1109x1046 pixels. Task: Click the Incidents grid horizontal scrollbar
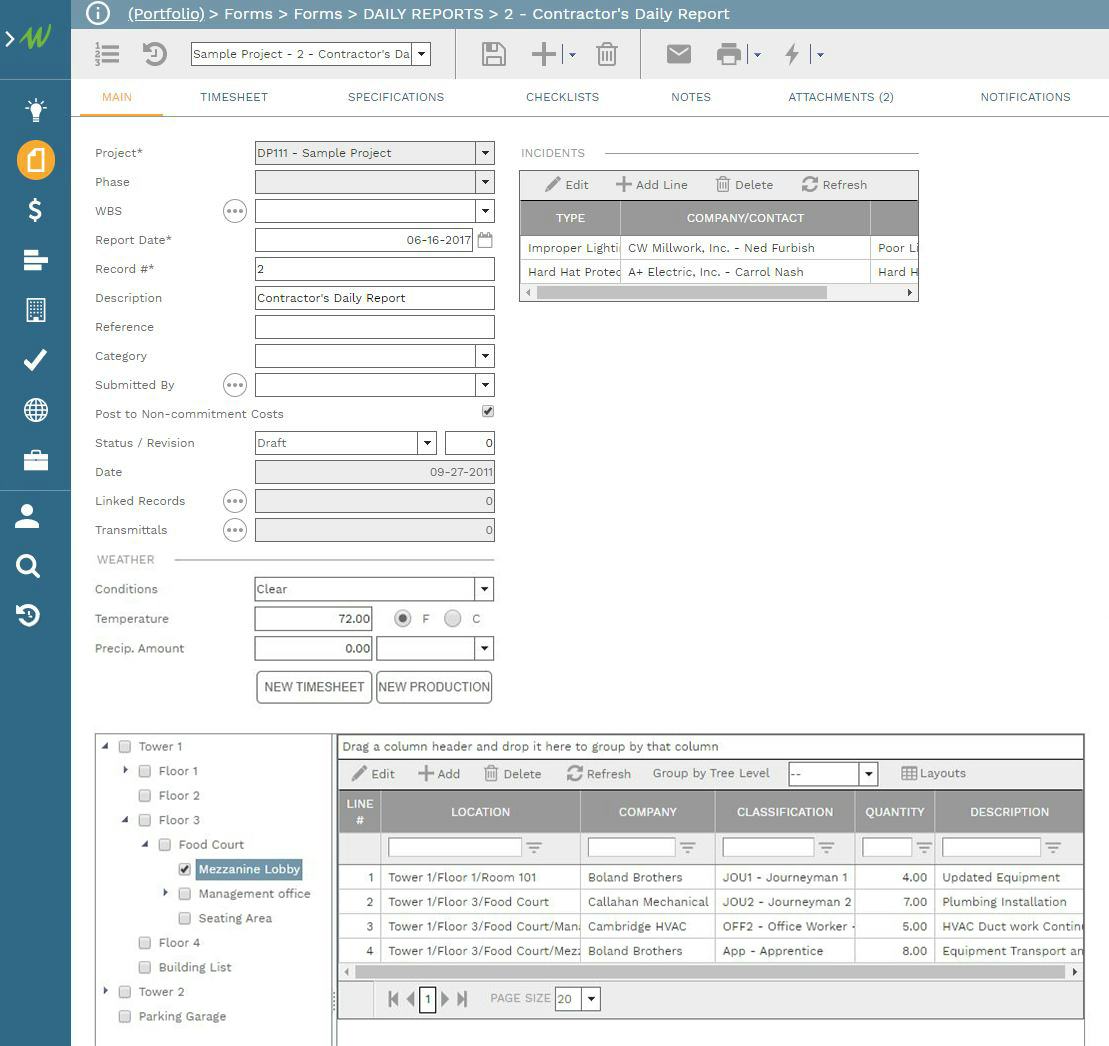[x=681, y=293]
